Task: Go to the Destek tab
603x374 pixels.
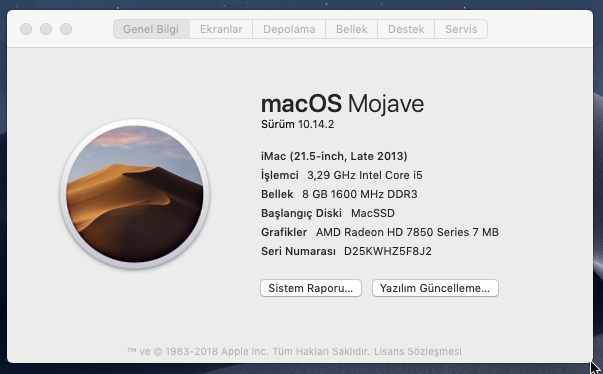Action: tap(406, 29)
